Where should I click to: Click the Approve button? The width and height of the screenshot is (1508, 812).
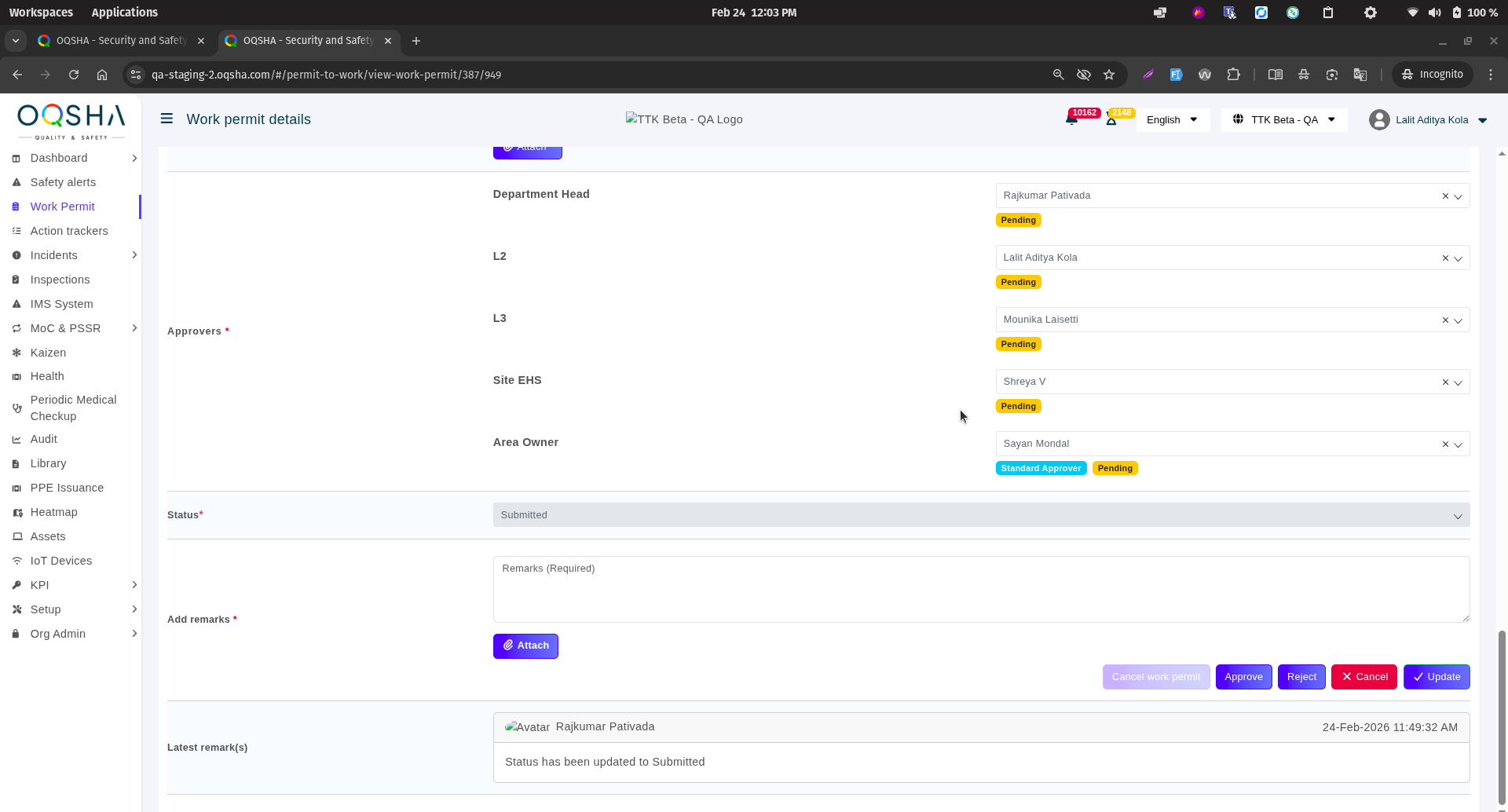[1243, 677]
